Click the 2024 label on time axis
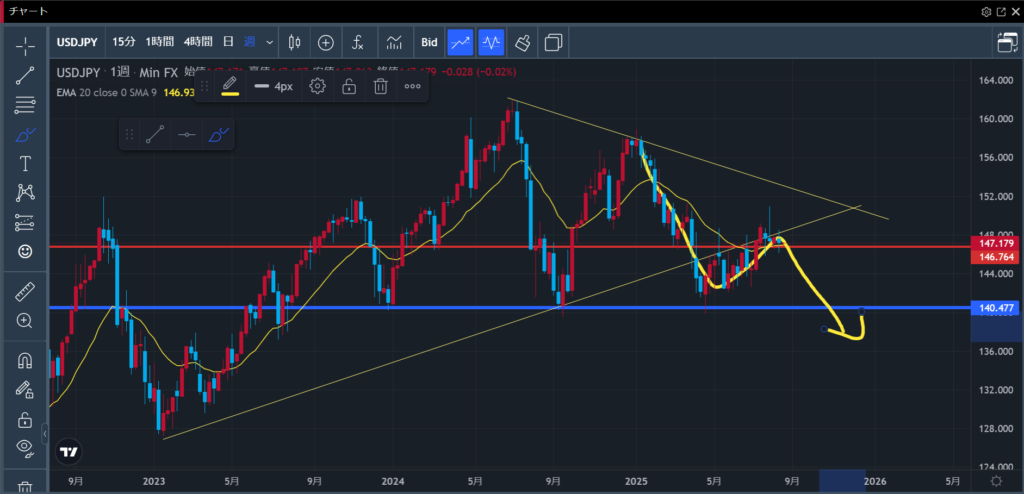1024x494 pixels. 393,482
